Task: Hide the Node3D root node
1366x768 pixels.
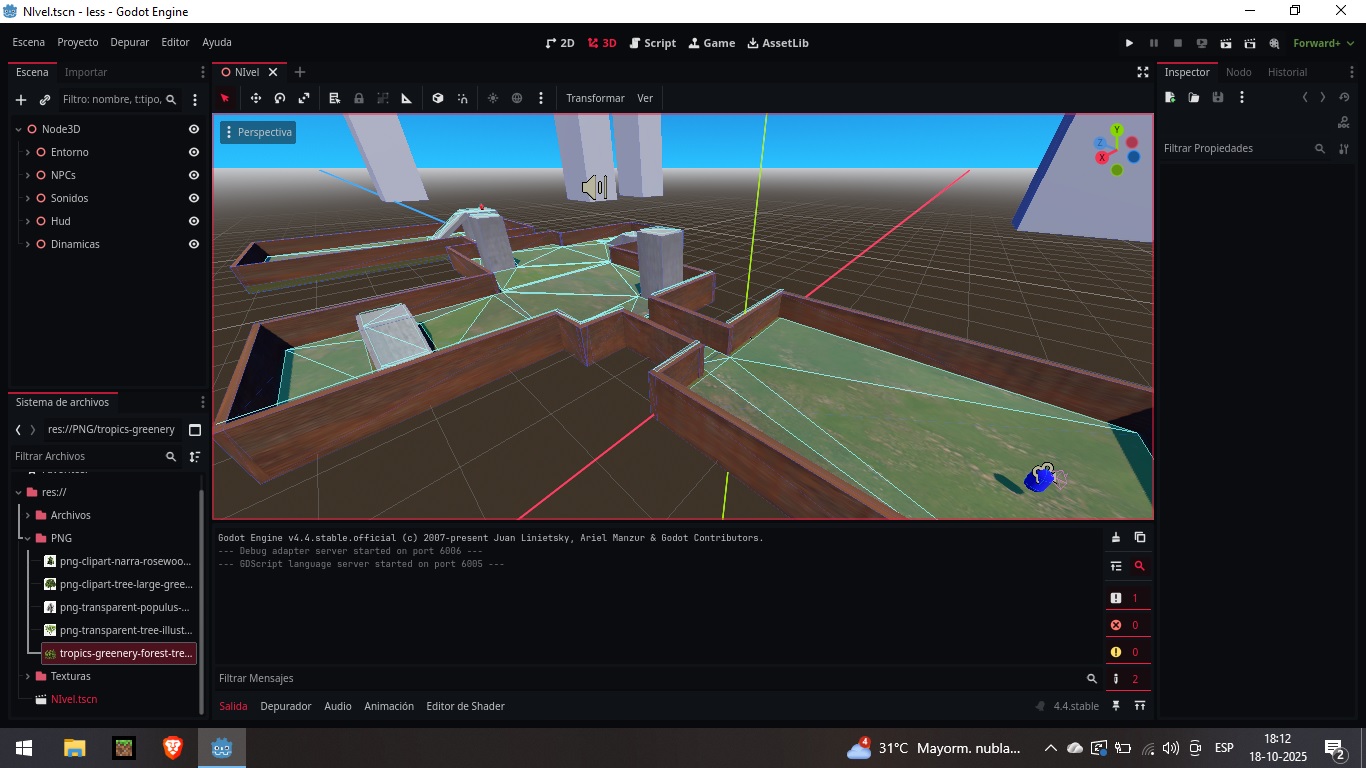Action: [194, 129]
